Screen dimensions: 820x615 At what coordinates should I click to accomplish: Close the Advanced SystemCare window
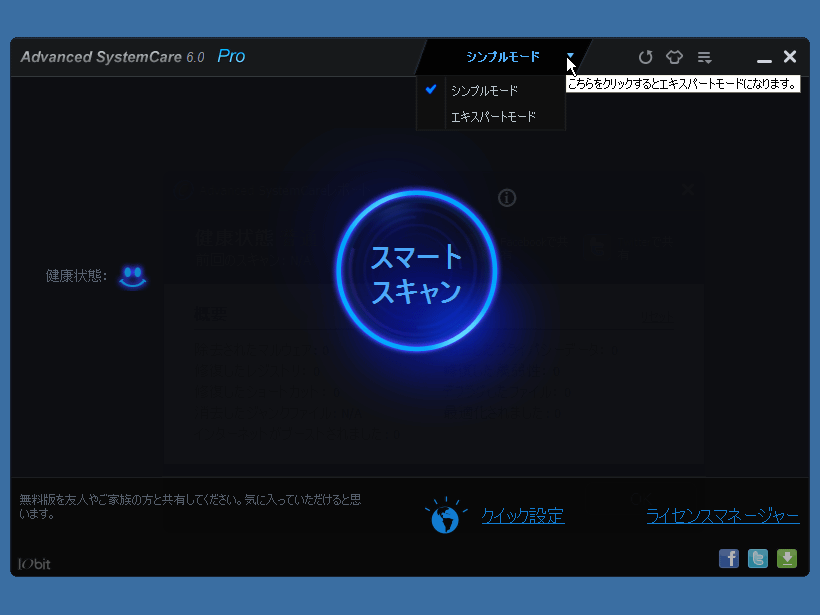(790, 56)
